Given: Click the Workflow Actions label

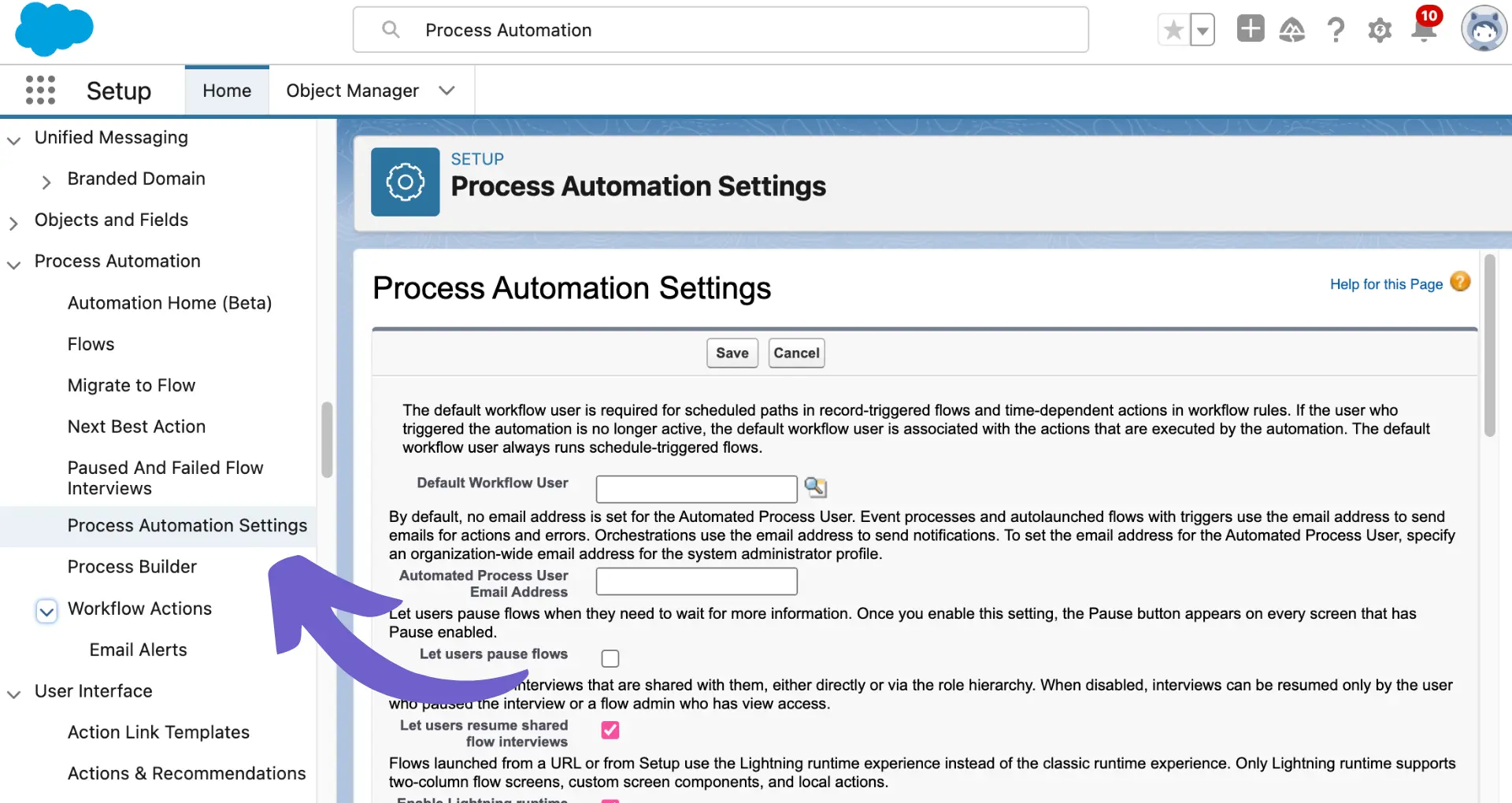Looking at the screenshot, I should pyautogui.click(x=139, y=609).
